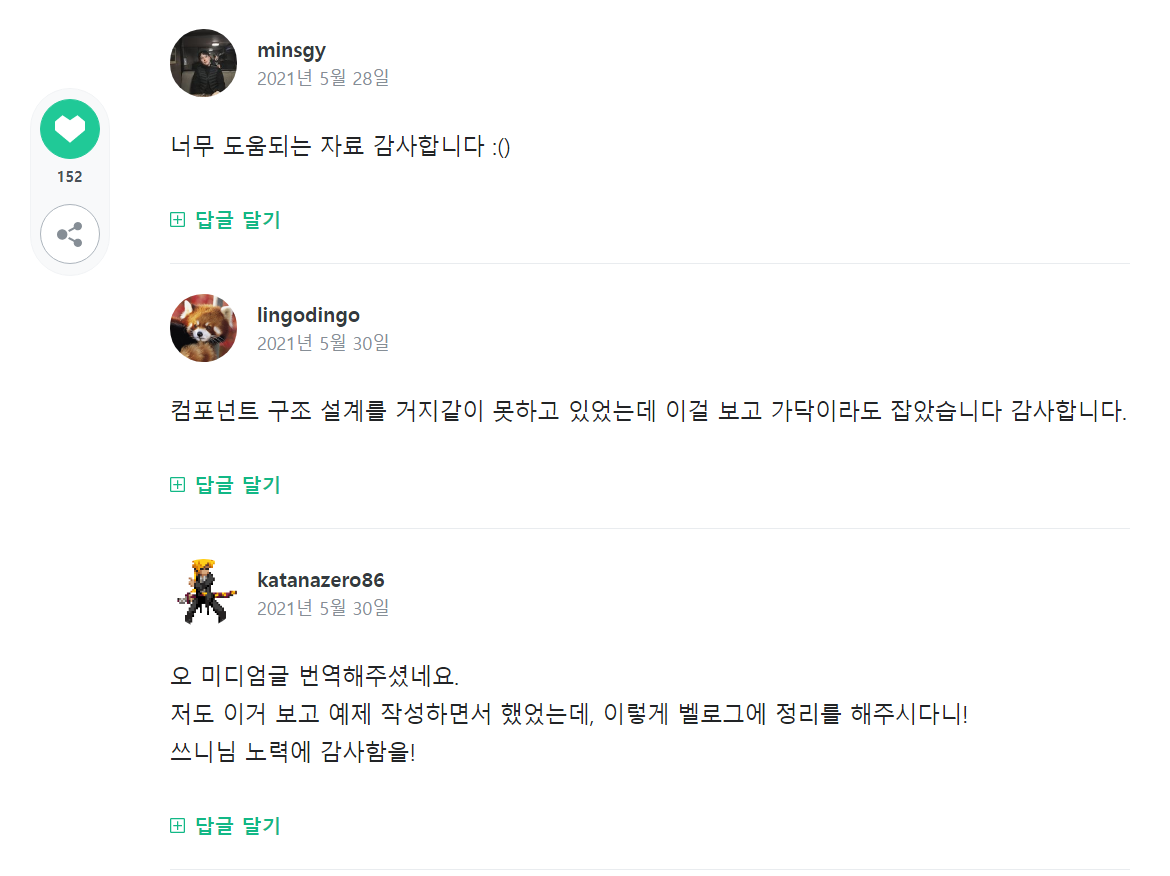Click the plus icon under minsgy's comment
The image size is (1170, 876).
coord(178,220)
